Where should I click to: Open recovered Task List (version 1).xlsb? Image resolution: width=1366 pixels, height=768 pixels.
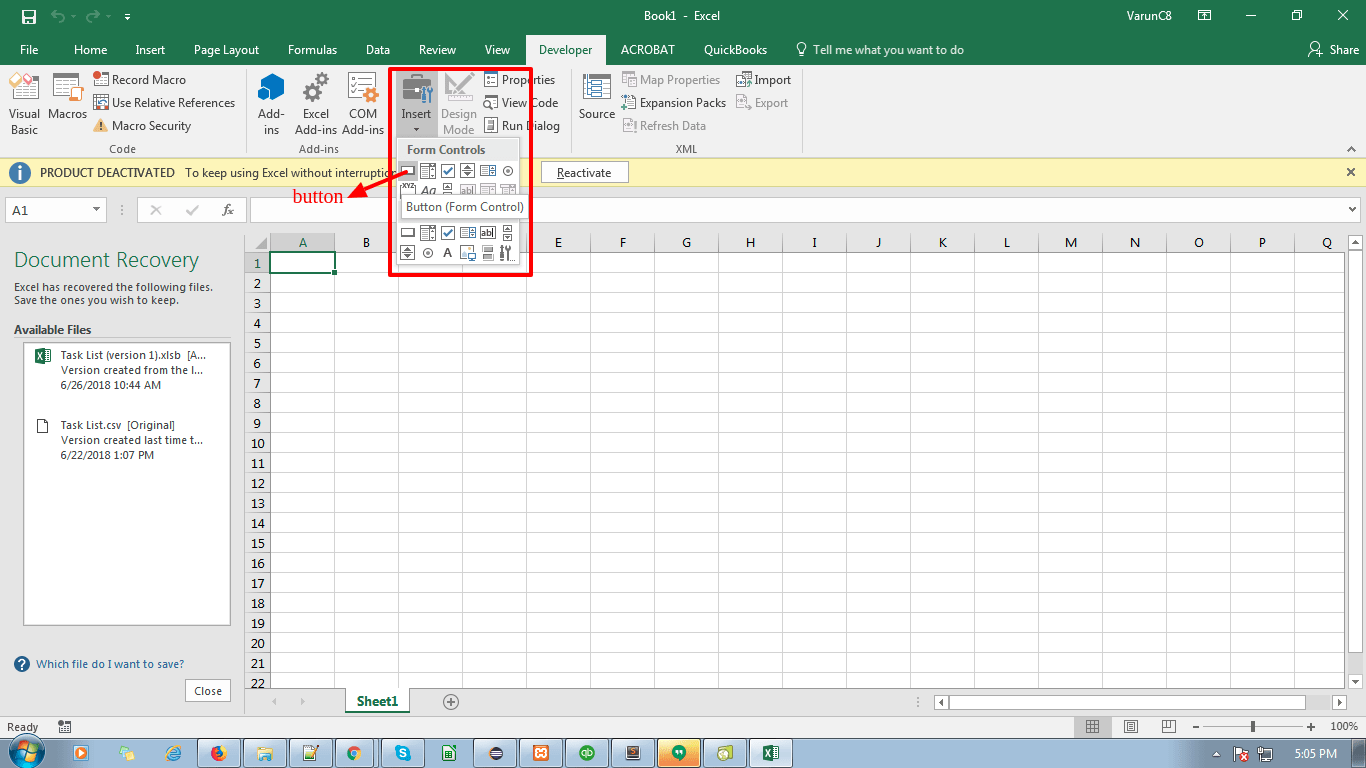(127, 370)
